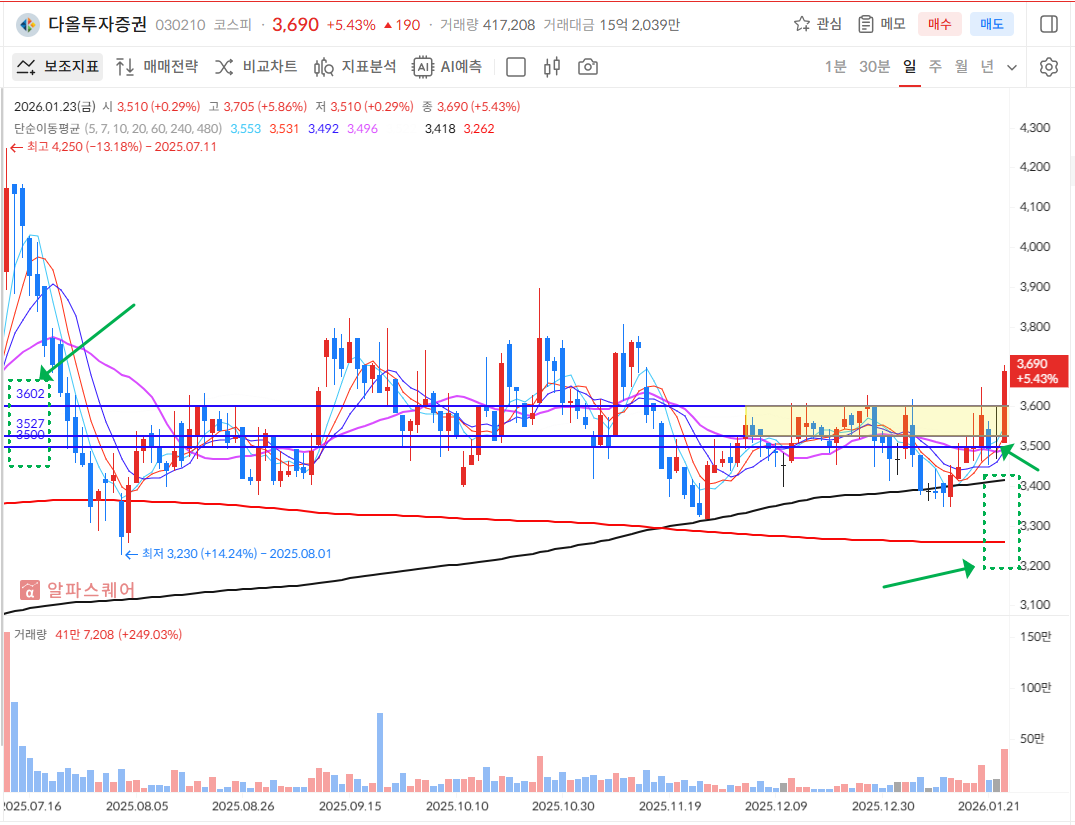Launch the AI예측 prediction feature
Image resolution: width=1075 pixels, height=825 pixels.
[x=448, y=67]
